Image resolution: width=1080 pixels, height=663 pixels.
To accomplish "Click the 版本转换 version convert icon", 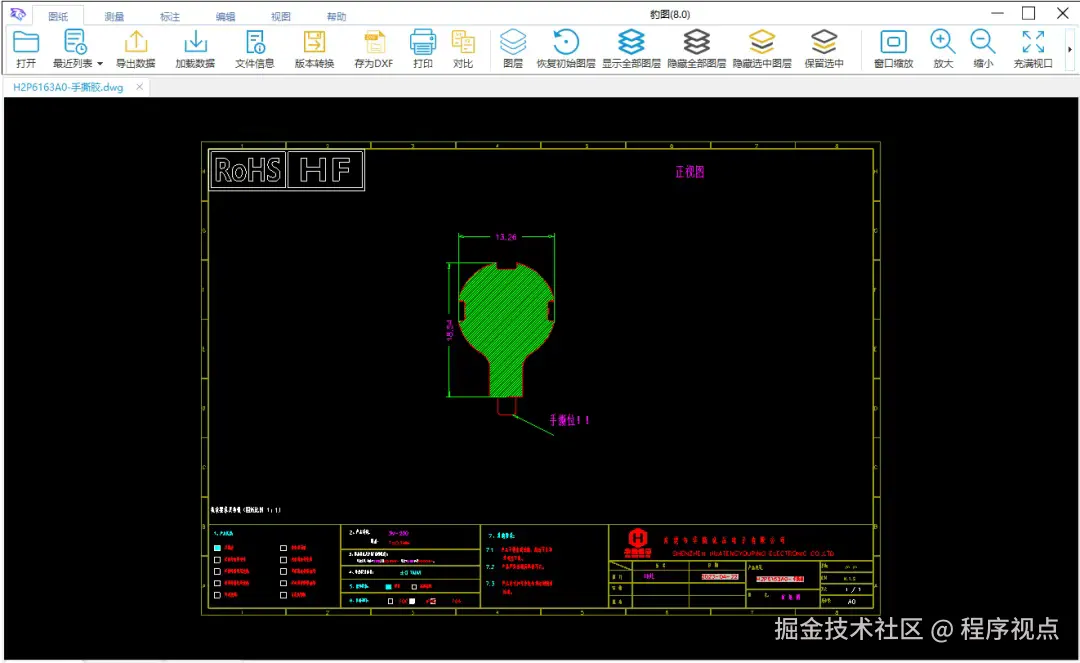I will pyautogui.click(x=314, y=42).
